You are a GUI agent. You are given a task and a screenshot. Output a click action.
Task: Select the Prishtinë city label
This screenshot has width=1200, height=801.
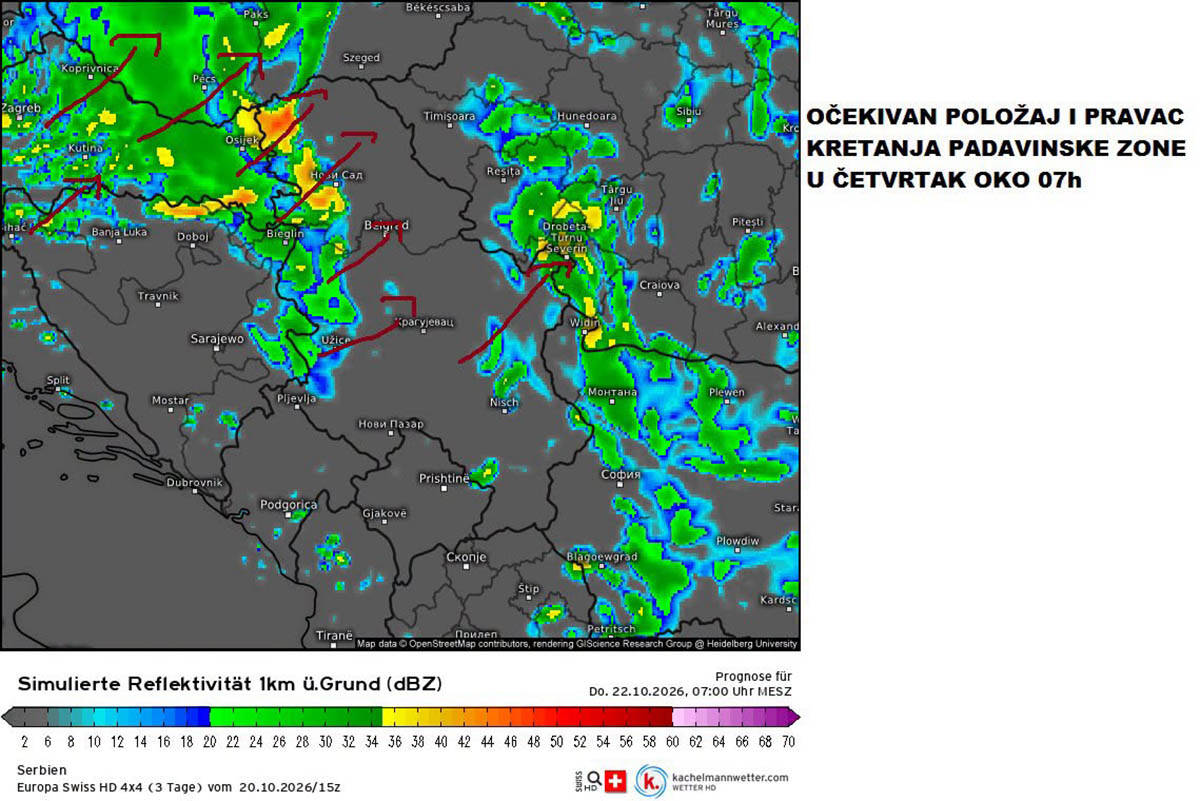[443, 479]
